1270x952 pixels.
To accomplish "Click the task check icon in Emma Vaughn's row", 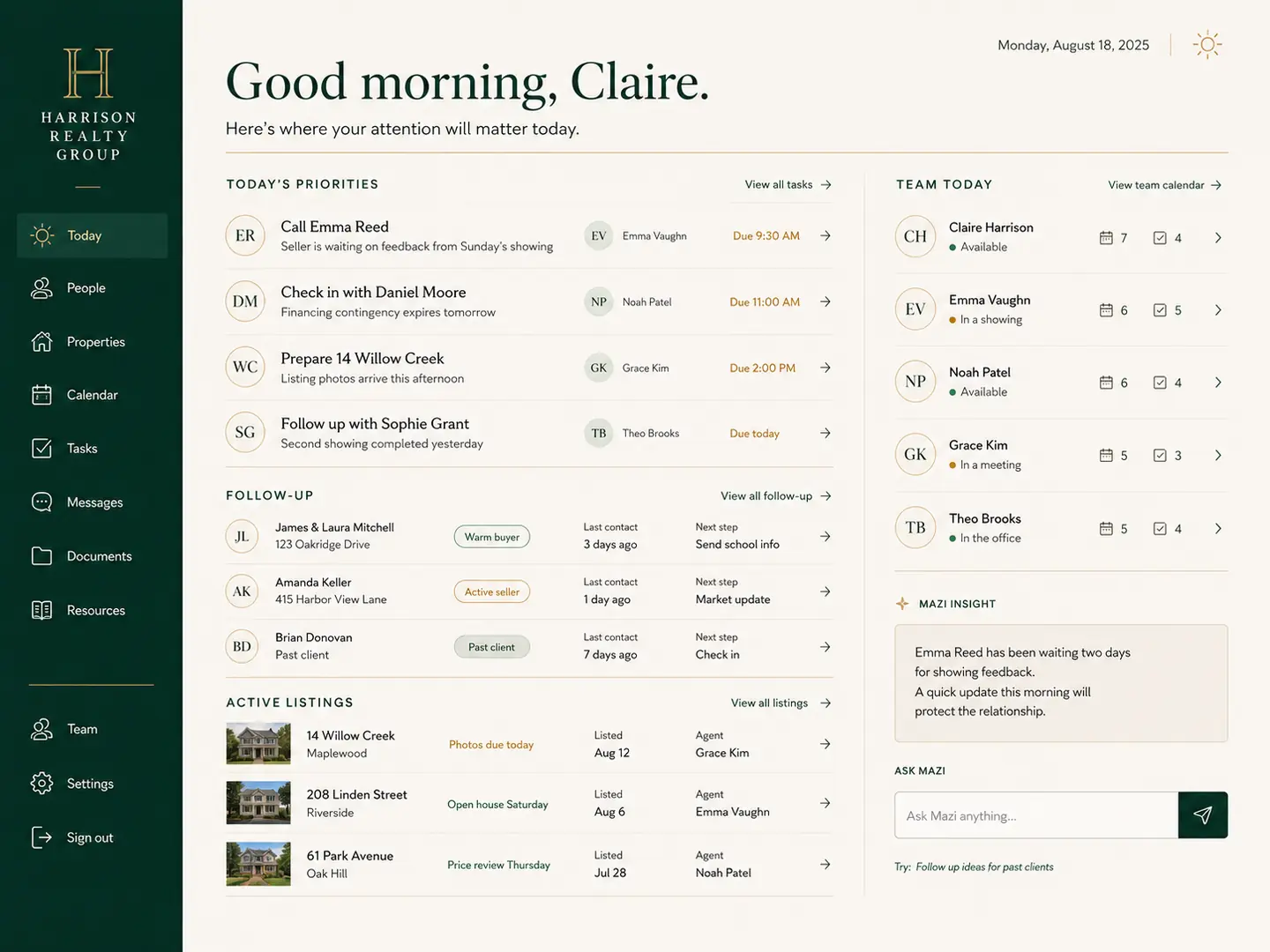I will tap(1161, 310).
